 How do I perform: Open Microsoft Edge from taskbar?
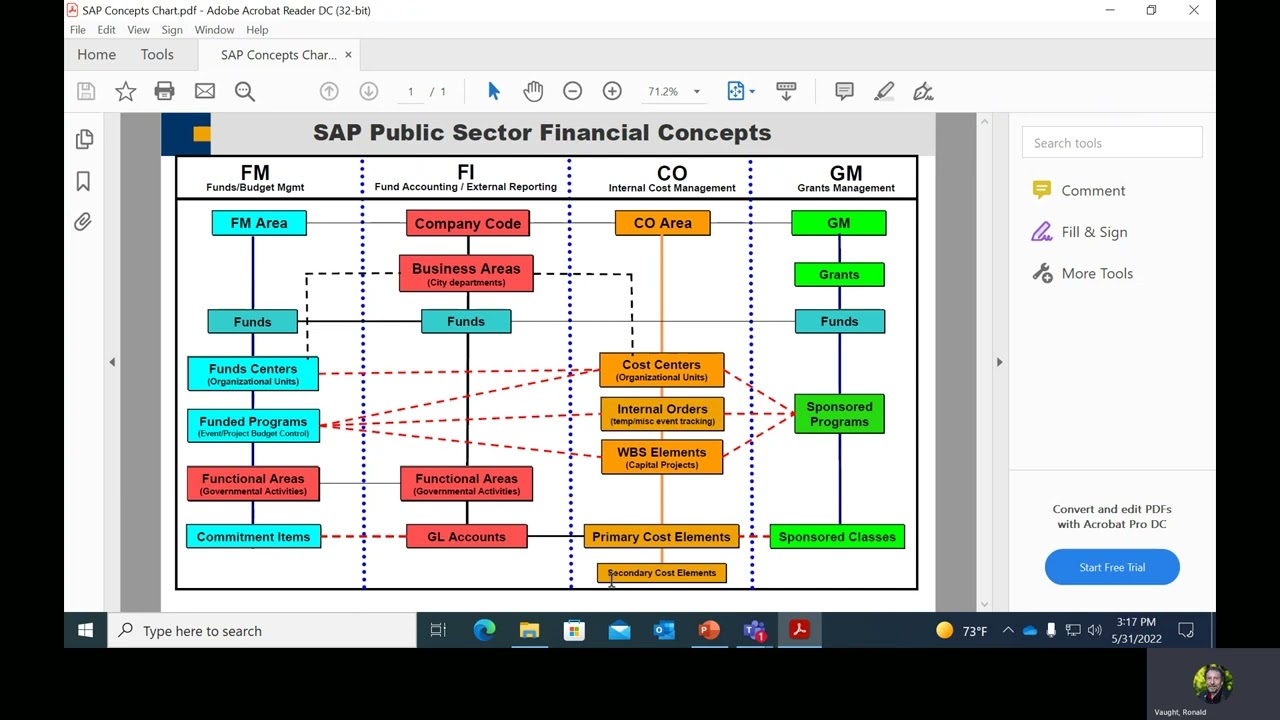(484, 630)
